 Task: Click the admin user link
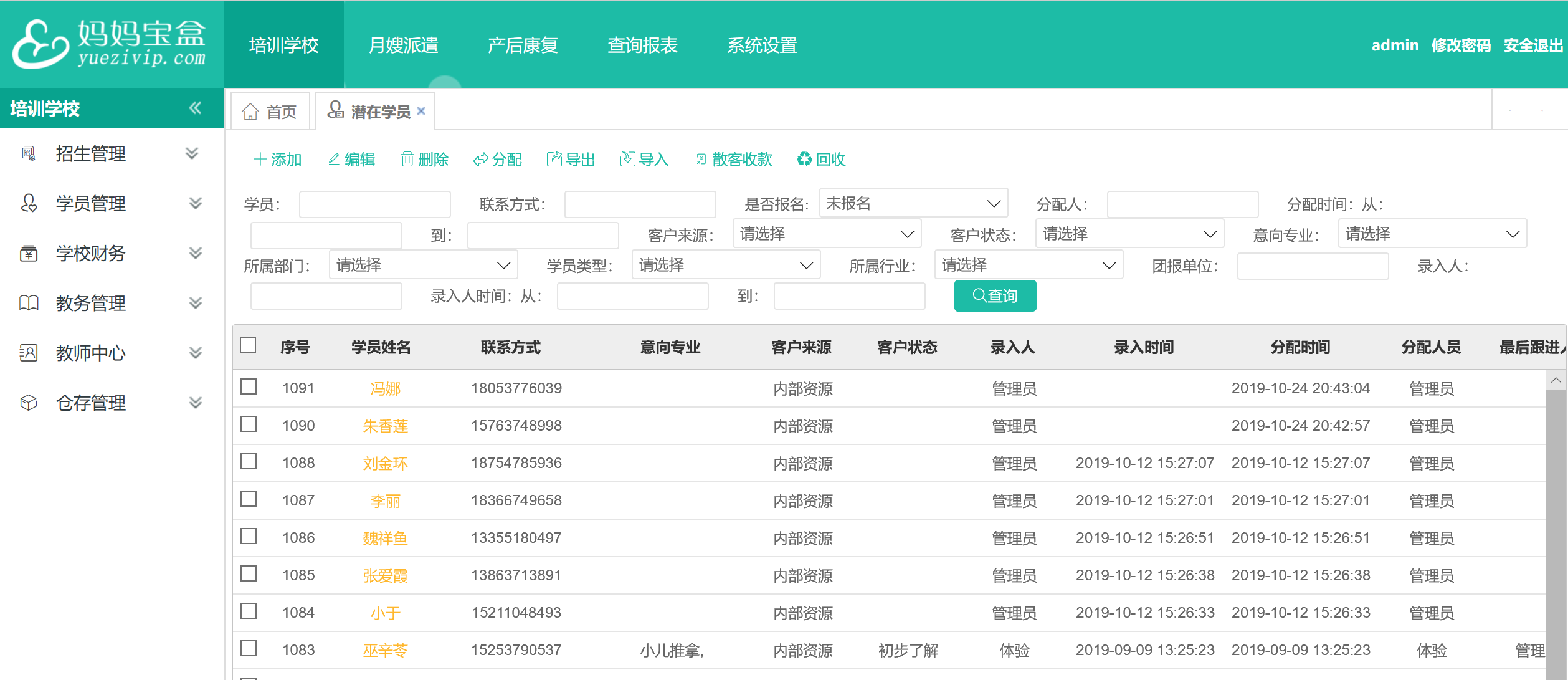1395,45
